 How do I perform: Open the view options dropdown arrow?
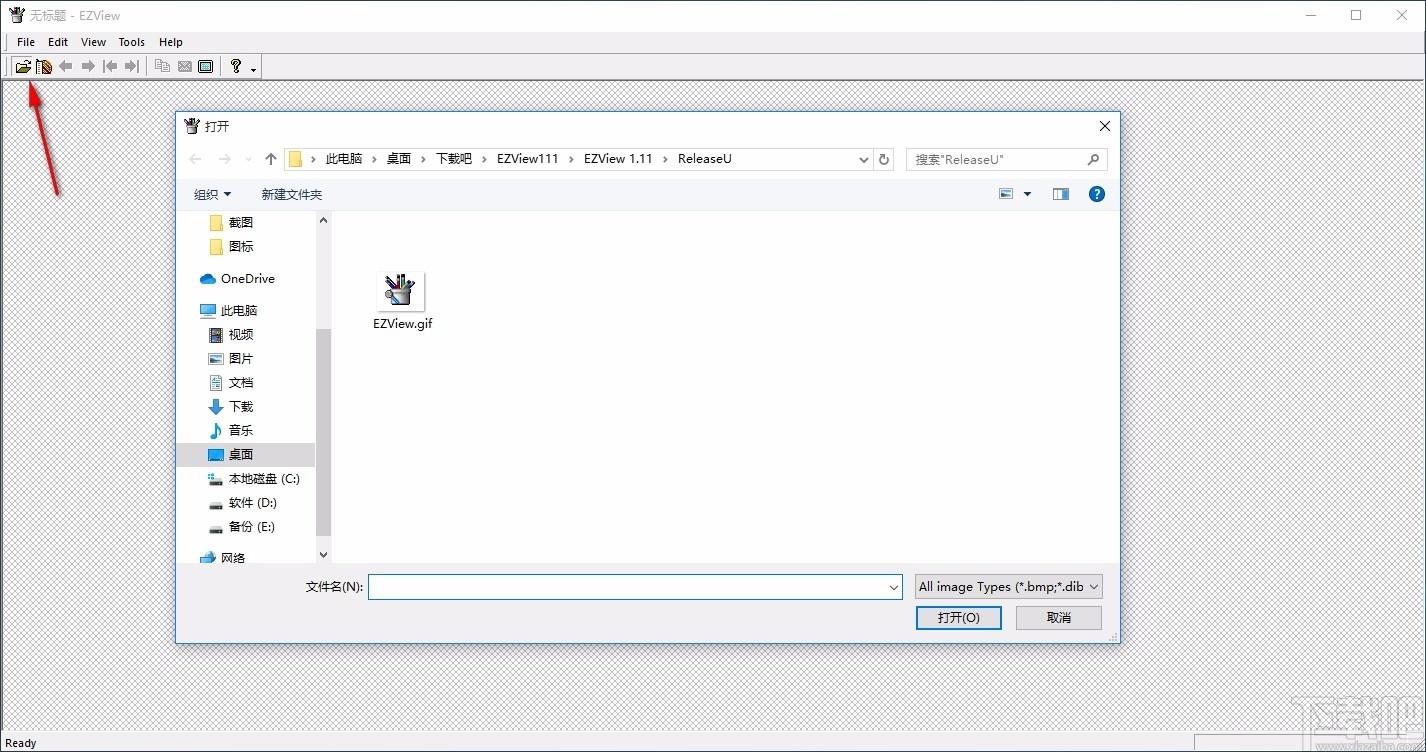(x=1027, y=194)
